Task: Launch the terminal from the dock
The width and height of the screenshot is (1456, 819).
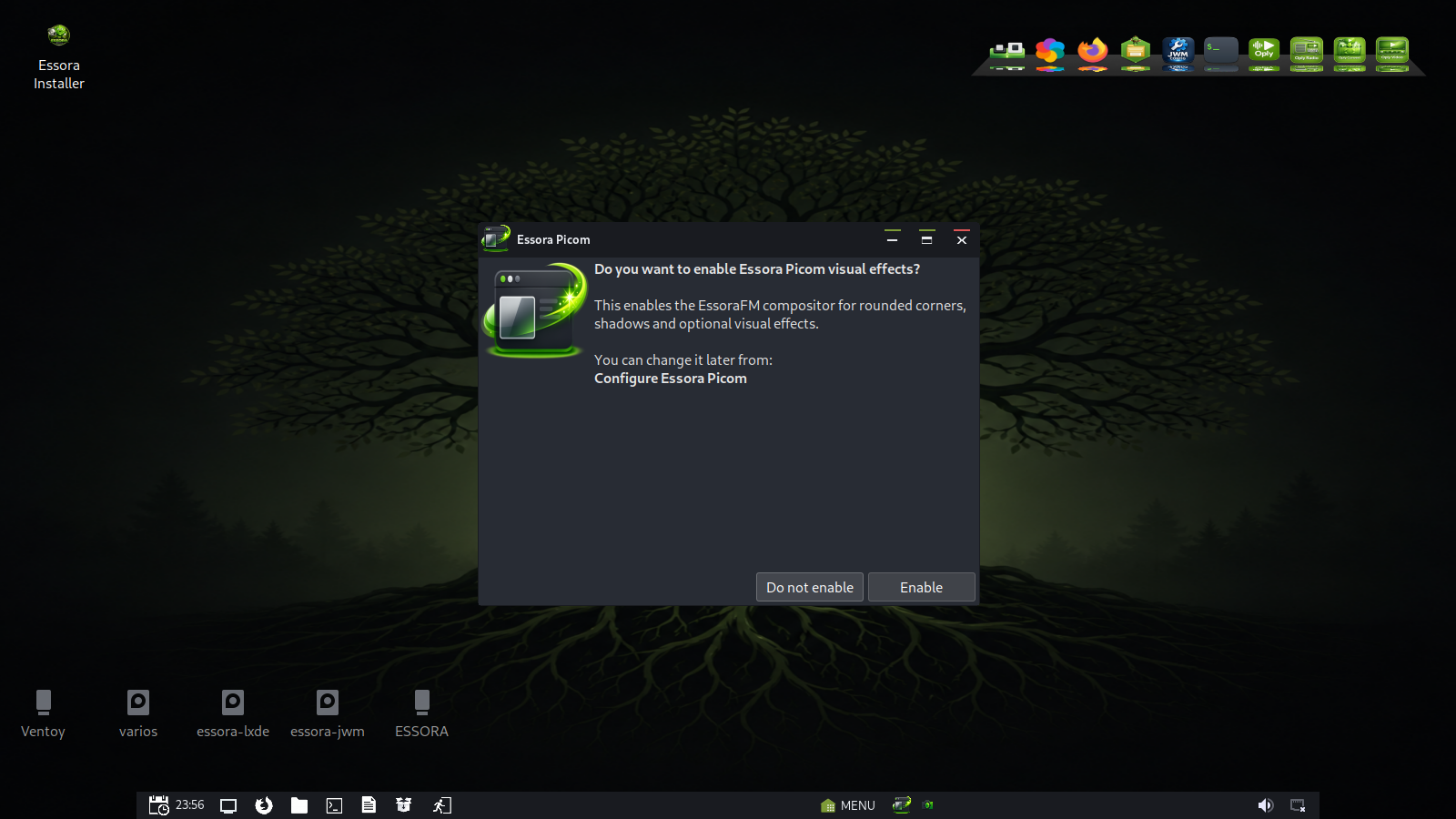Action: [1221, 51]
